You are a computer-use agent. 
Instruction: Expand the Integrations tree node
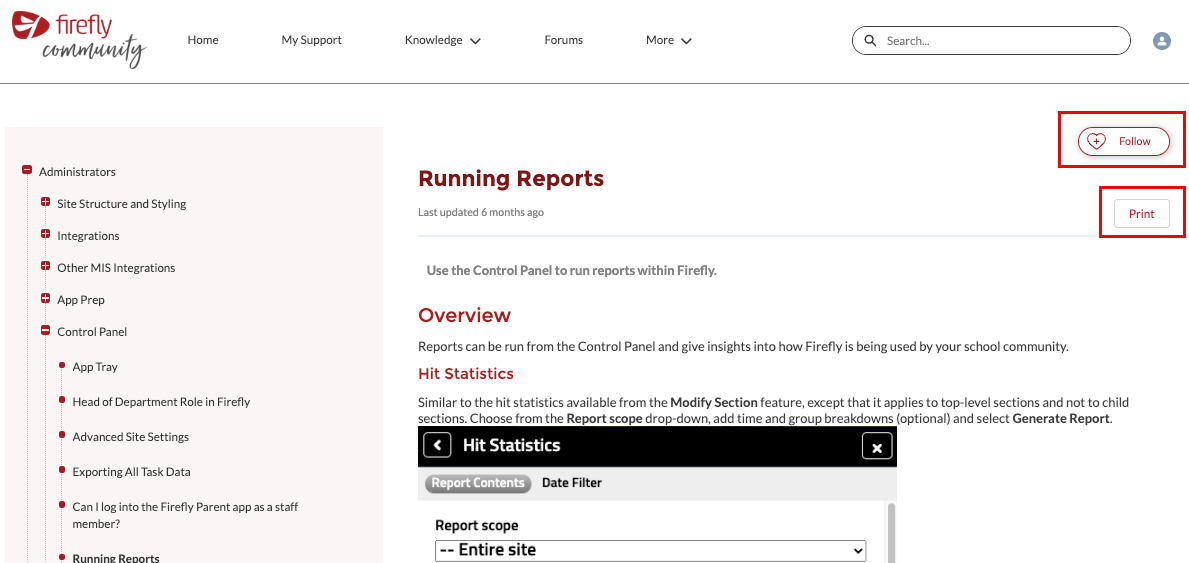(x=45, y=234)
